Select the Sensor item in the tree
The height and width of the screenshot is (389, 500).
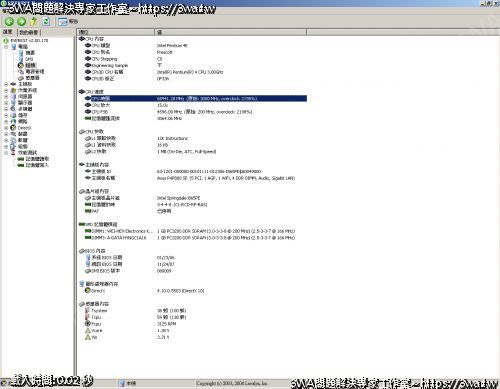point(32,78)
